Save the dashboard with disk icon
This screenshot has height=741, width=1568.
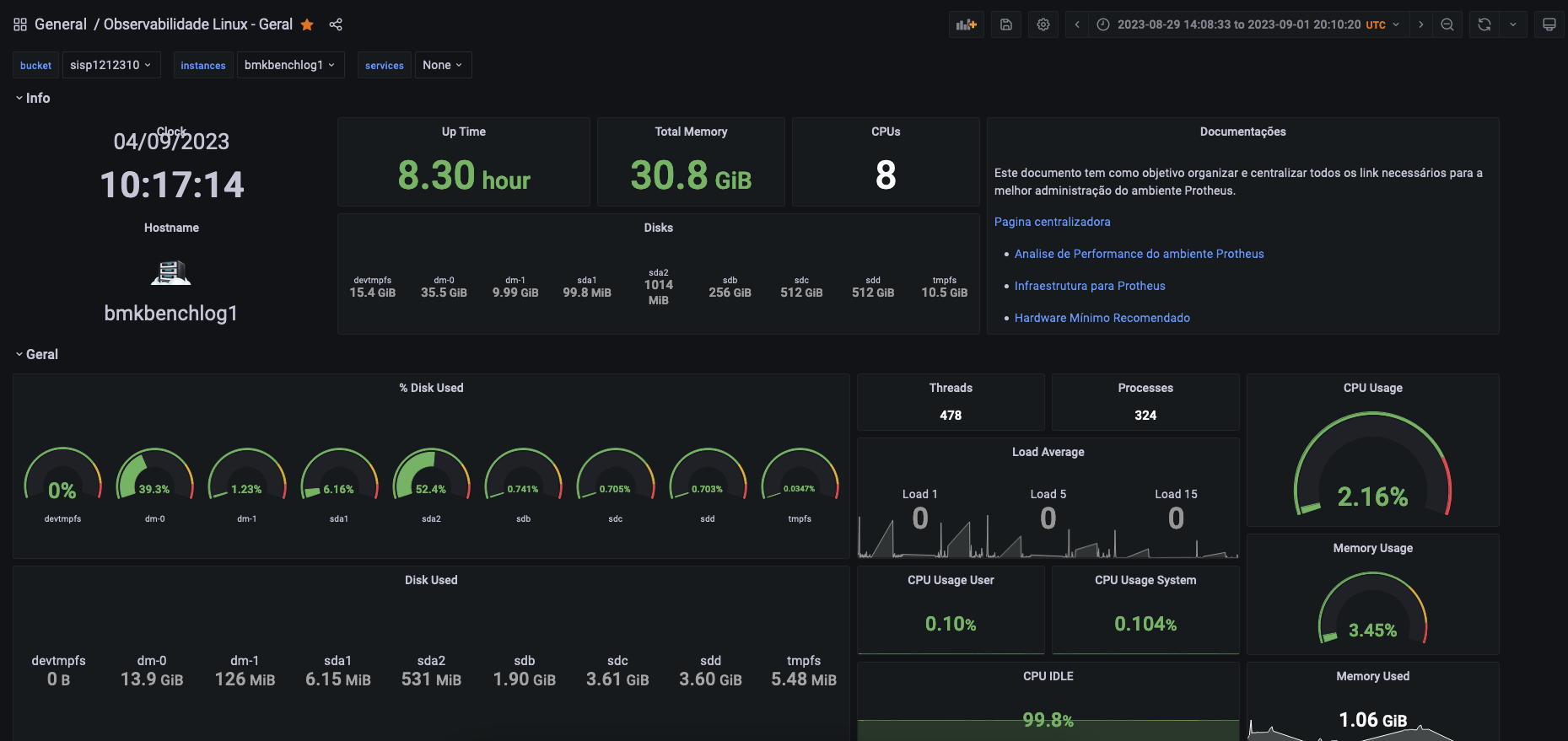(x=1006, y=24)
